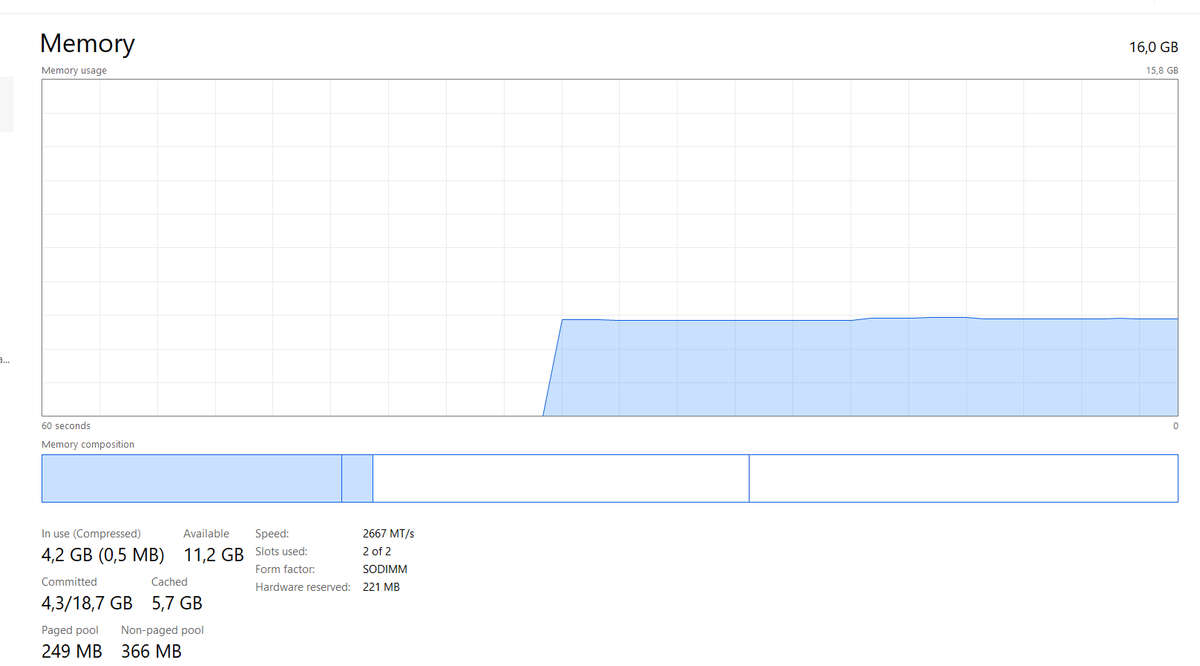Screen dimensions: 1200x666
Task: Click the Free segment of composition bar
Action: point(962,478)
